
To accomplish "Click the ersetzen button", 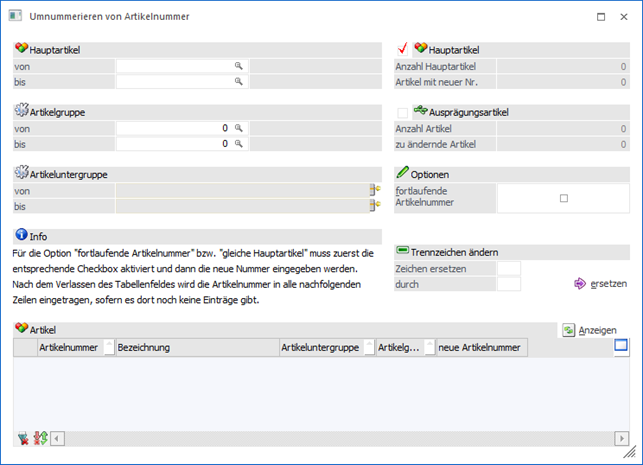I will pyautogui.click(x=600, y=284).
